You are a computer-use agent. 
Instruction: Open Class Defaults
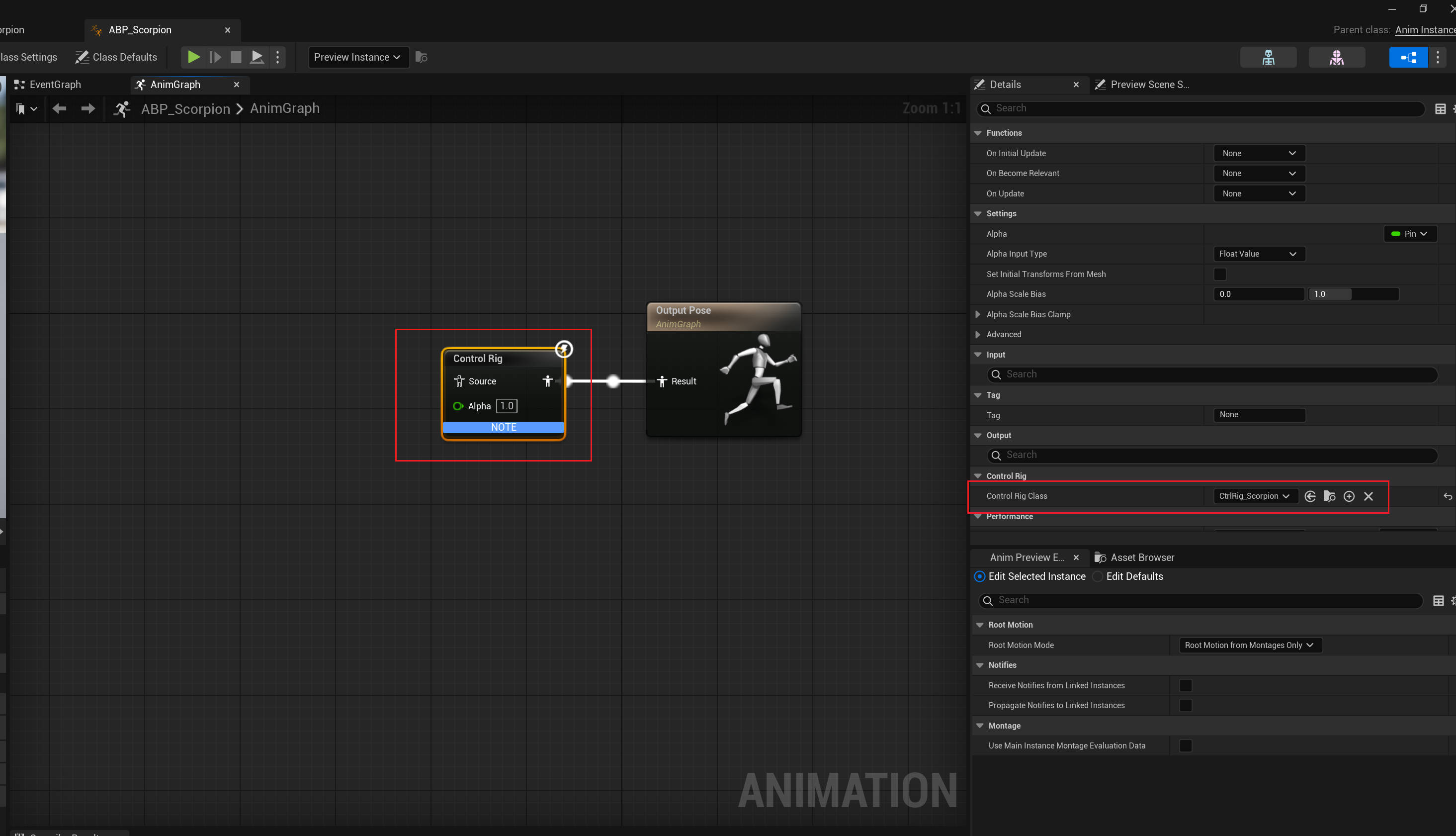(116, 57)
